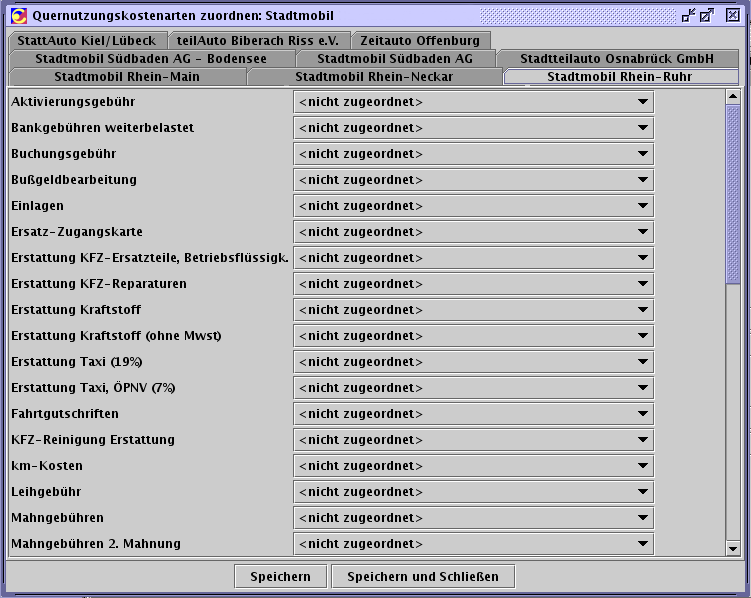This screenshot has width=751, height=598.
Task: Select the Stadtteilauto Osnabrück GmbH tab
Action: coord(617,58)
